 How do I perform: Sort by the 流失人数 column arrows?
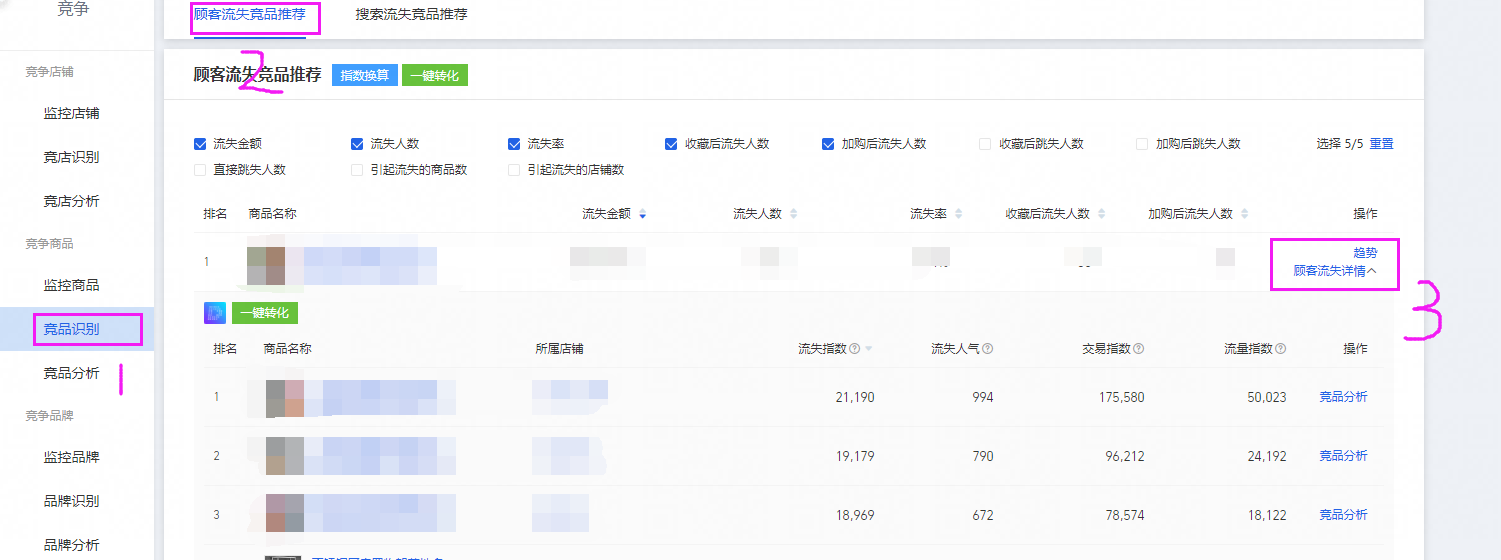pyautogui.click(x=793, y=214)
